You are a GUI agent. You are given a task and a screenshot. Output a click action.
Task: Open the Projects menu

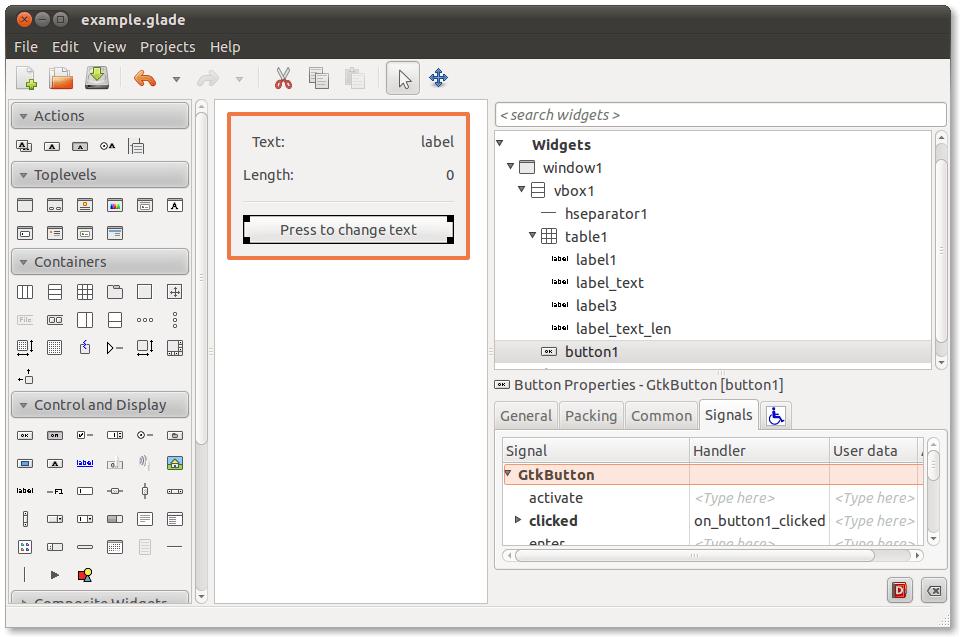point(167,46)
